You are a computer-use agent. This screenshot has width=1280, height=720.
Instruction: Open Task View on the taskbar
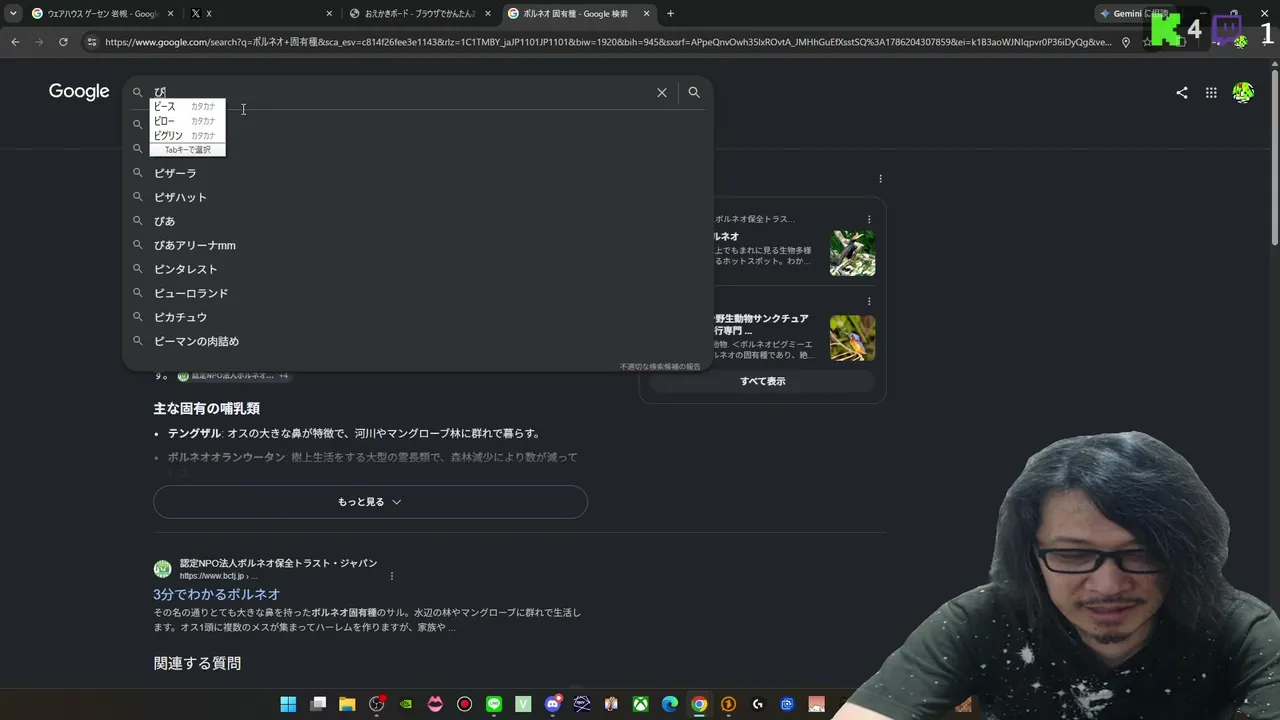click(x=318, y=704)
